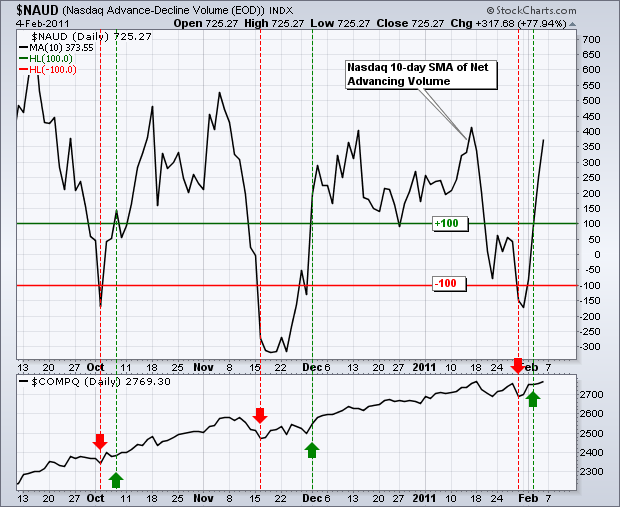The height and width of the screenshot is (507, 620).
Task: Click the 250 value on the $NAUD y-axis
Action: tap(591, 178)
